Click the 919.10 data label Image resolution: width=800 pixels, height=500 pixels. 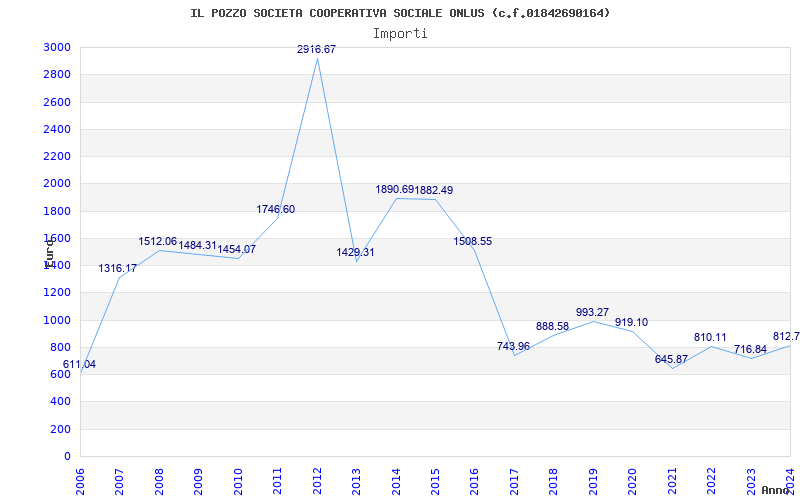[x=631, y=322]
